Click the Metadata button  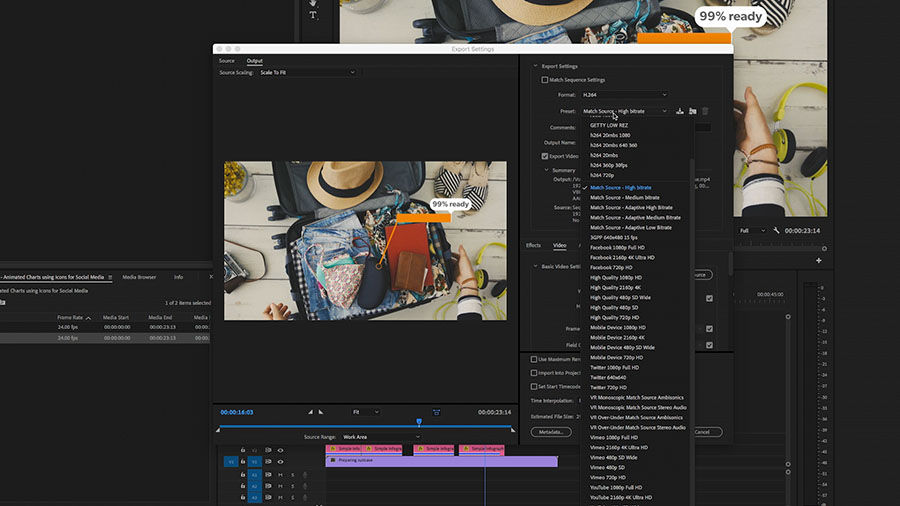pos(552,432)
